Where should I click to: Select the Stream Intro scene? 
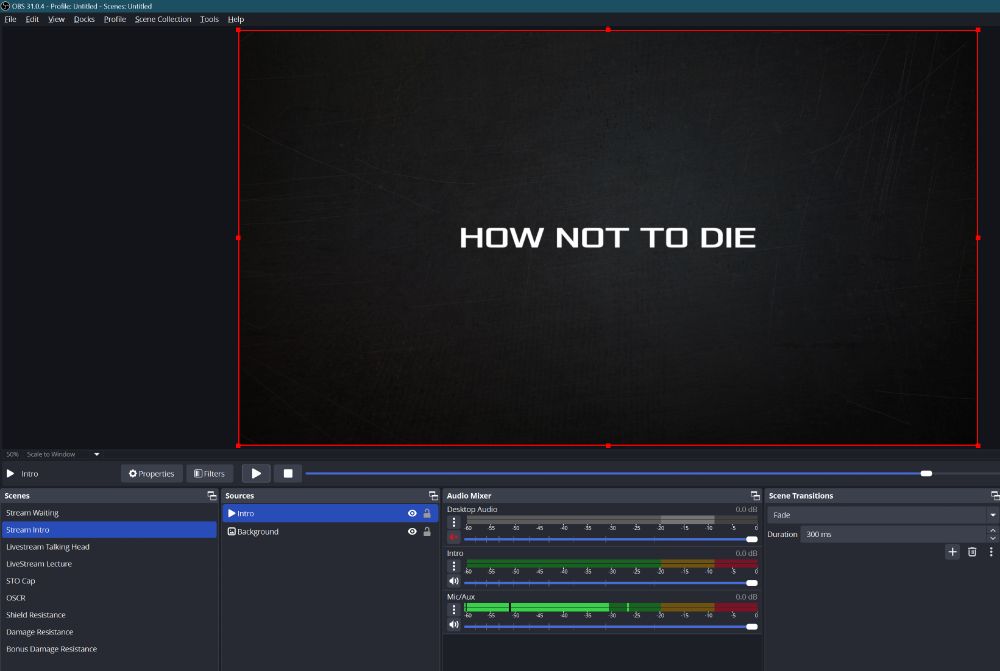[x=109, y=530]
